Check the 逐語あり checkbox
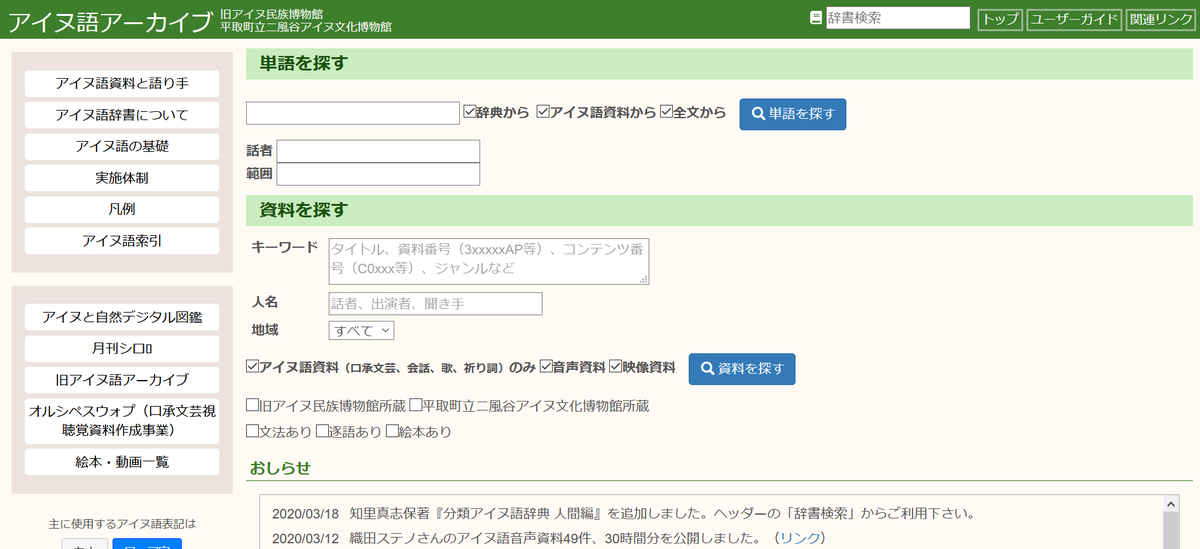 coord(322,432)
